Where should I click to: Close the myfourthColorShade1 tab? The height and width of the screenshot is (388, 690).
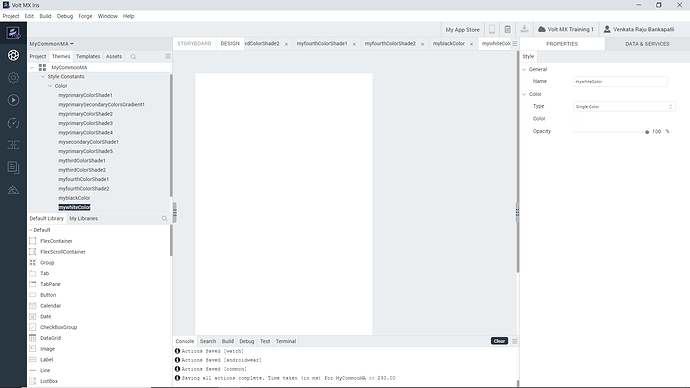point(354,44)
